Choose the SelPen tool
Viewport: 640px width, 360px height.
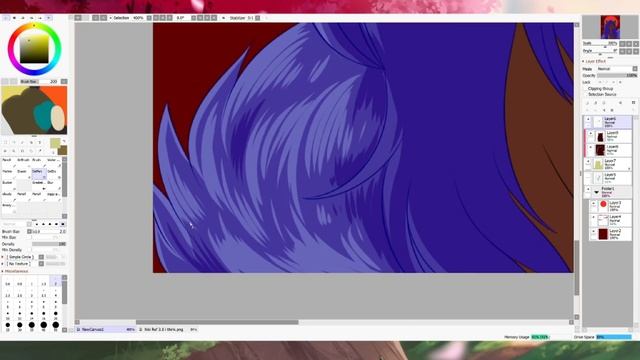(x=38, y=173)
